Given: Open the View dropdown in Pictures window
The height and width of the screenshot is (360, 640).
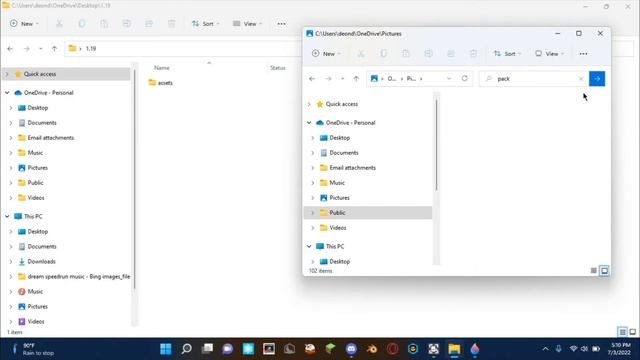Looking at the screenshot, I should tap(549, 53).
